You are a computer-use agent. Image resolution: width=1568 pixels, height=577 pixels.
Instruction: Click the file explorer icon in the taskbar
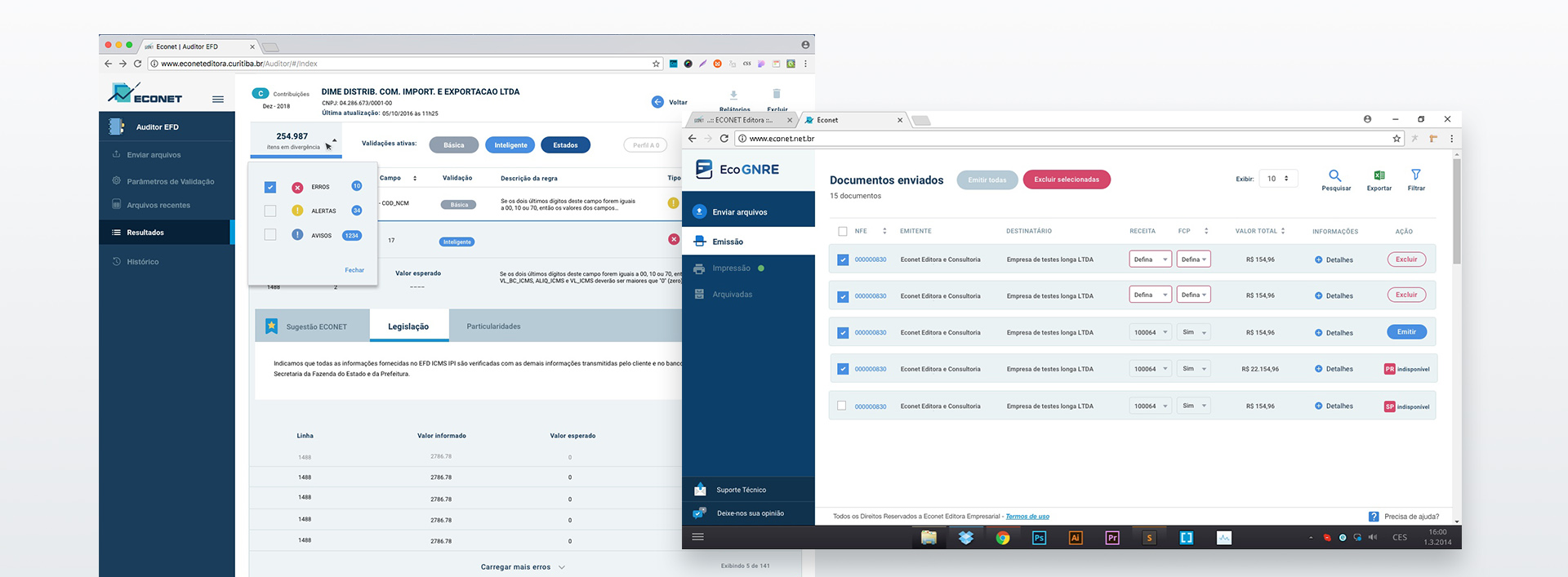pyautogui.click(x=929, y=538)
